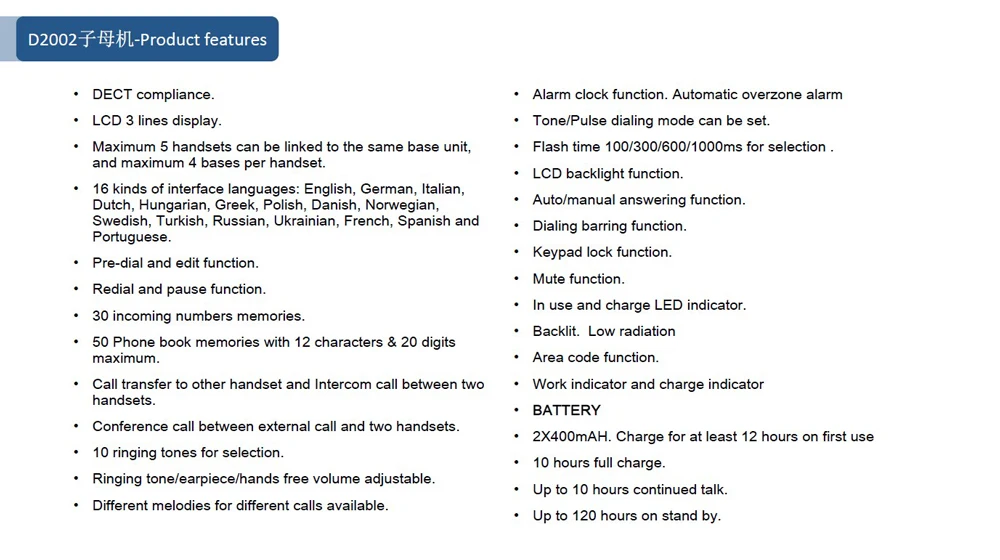Select Up to 120 hours on stand by
Image resolution: width=1000 pixels, height=560 pixels.
pyautogui.click(x=626, y=515)
